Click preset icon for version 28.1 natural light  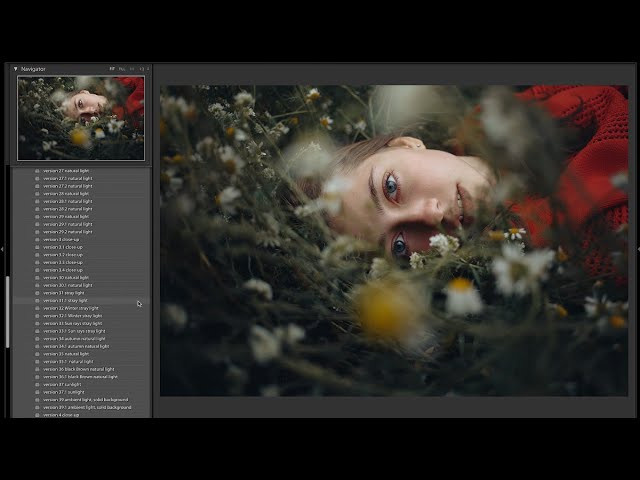(37, 201)
